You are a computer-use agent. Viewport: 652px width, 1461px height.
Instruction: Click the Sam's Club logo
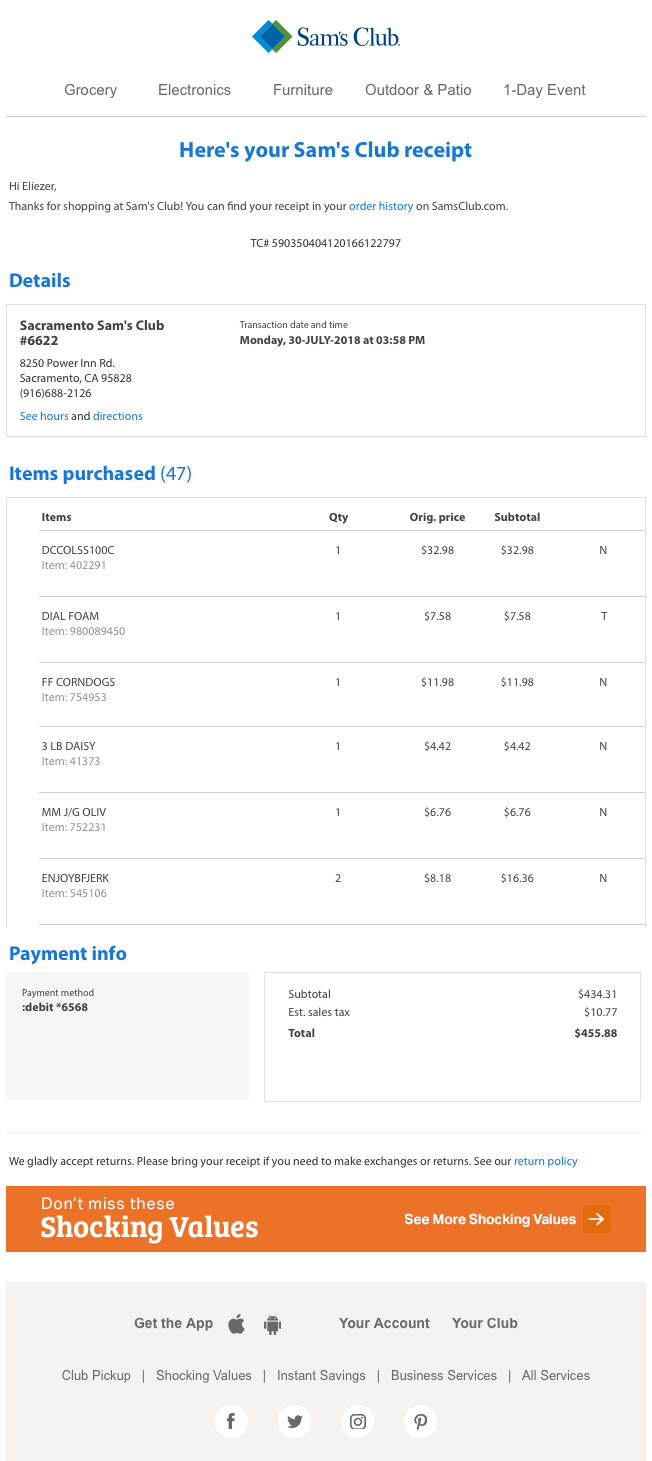(326, 37)
